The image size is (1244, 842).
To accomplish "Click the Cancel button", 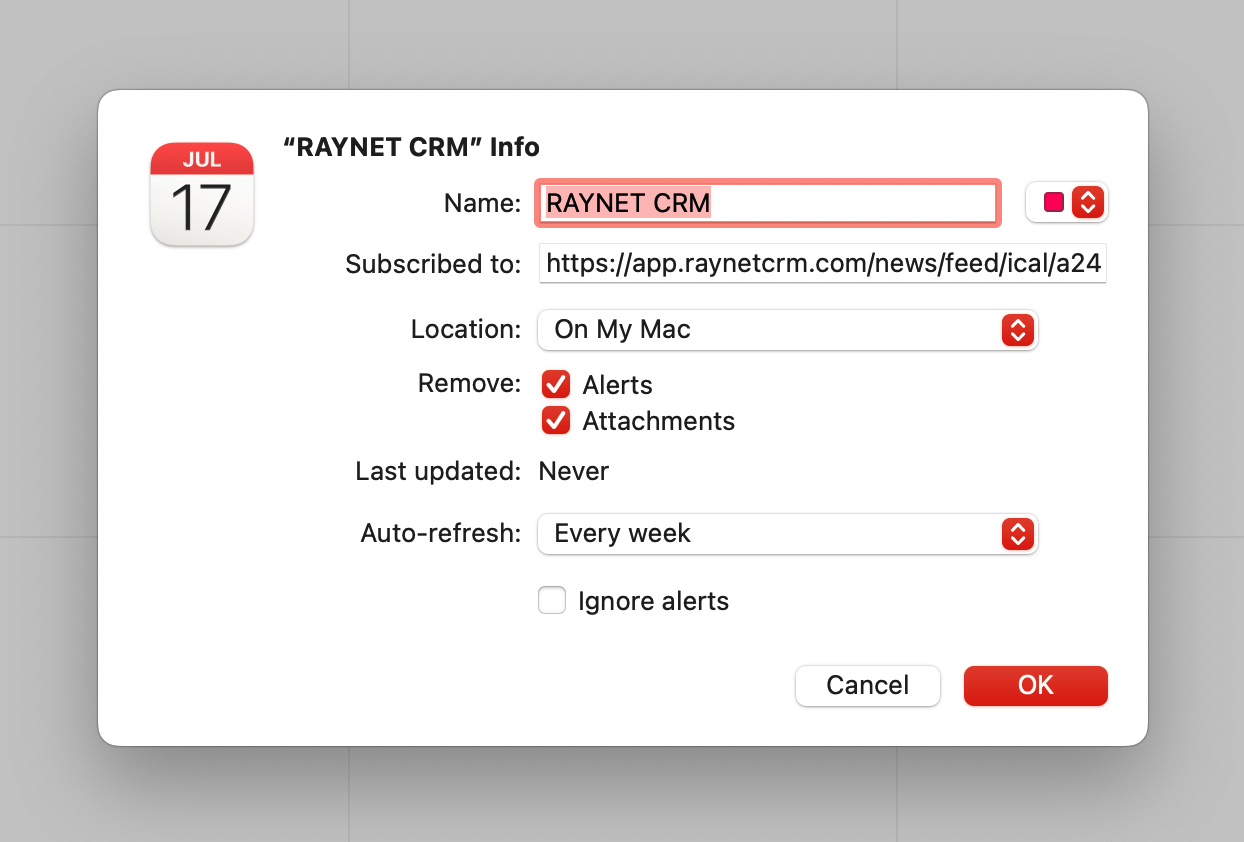I will coord(868,686).
